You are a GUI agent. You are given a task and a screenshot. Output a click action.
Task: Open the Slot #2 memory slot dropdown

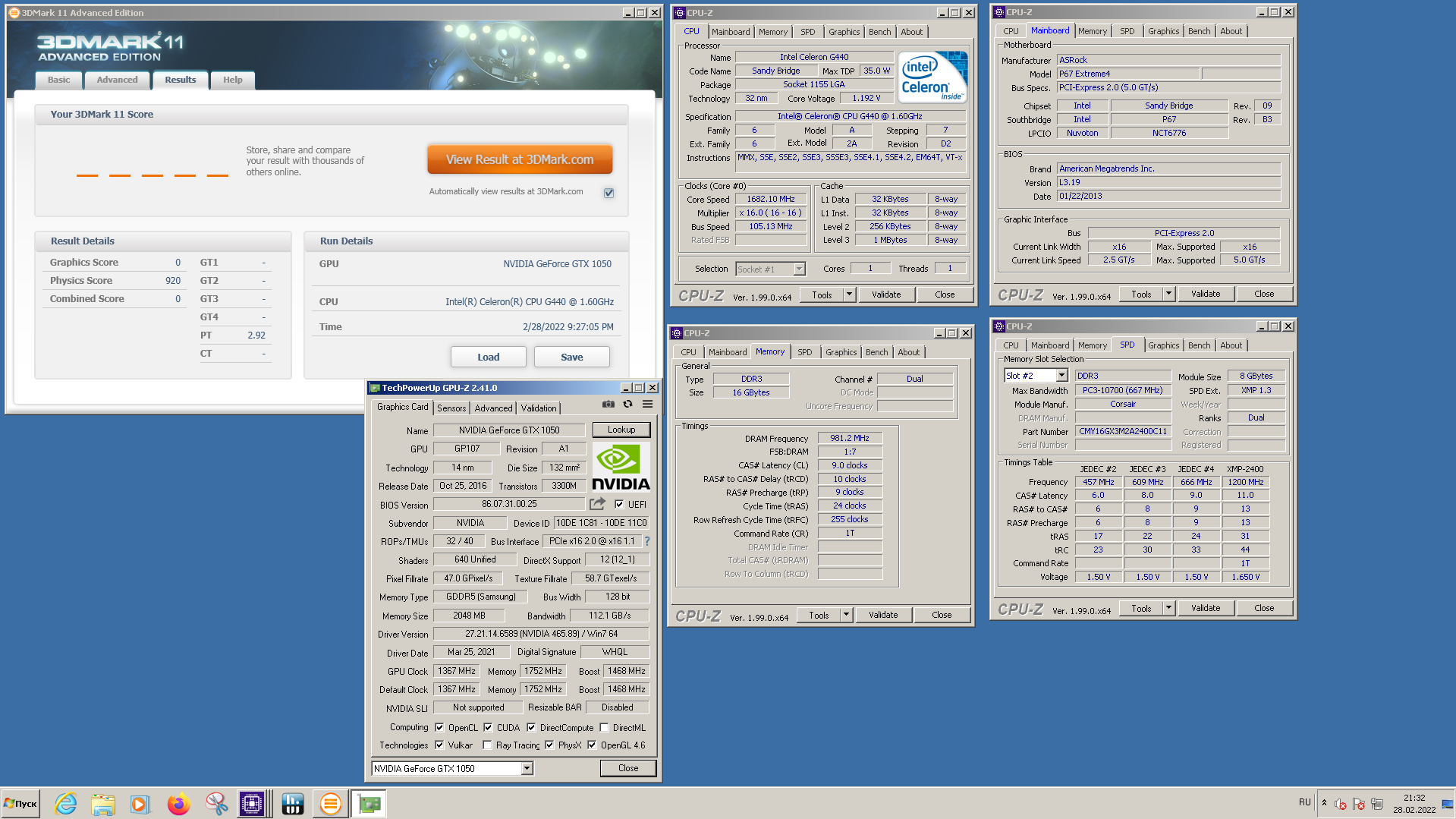pos(1061,376)
